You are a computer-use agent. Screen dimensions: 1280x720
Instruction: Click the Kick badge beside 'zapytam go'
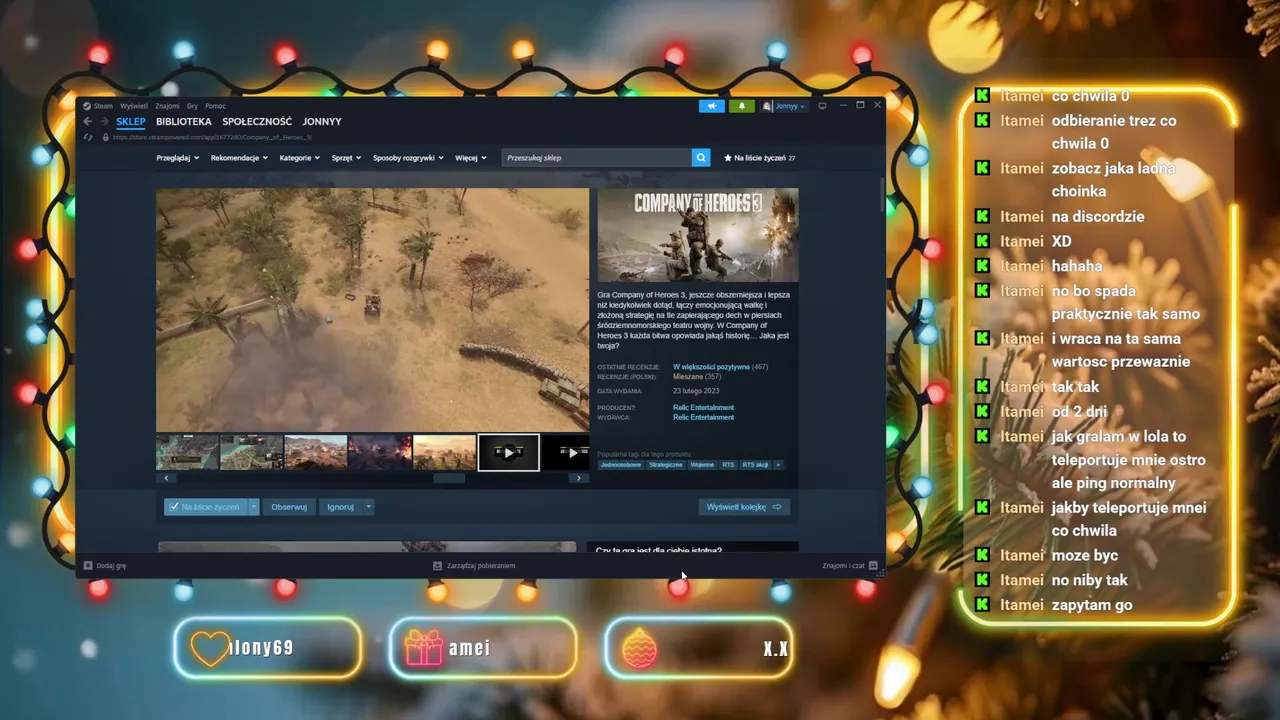[x=983, y=605]
